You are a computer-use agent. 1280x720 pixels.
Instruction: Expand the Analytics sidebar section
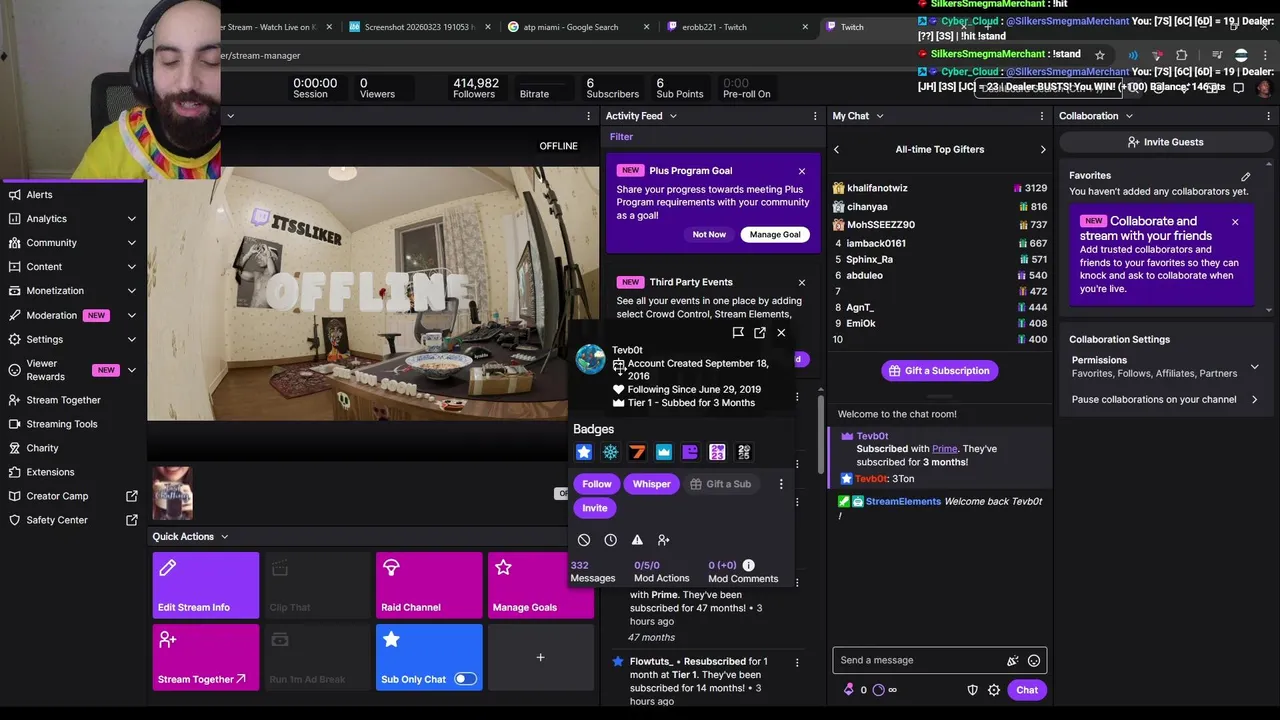(x=132, y=219)
